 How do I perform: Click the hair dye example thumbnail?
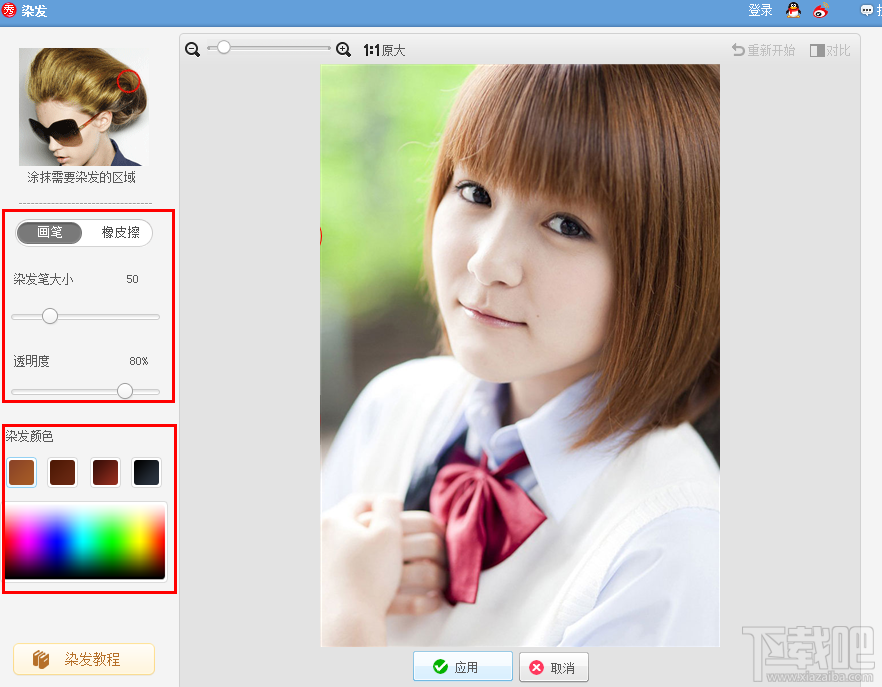tap(84, 106)
